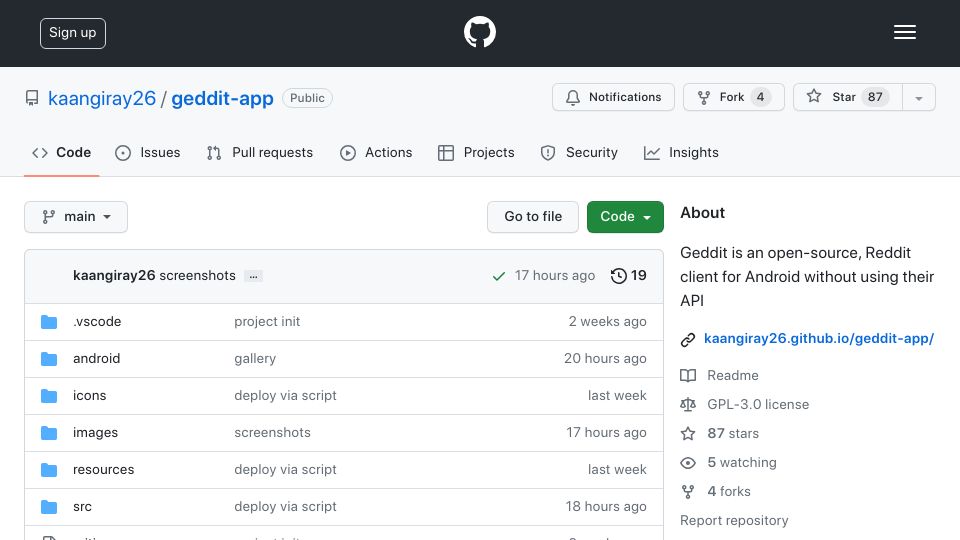Open the Insights tab
This screenshot has height=540, width=960.
coord(681,152)
